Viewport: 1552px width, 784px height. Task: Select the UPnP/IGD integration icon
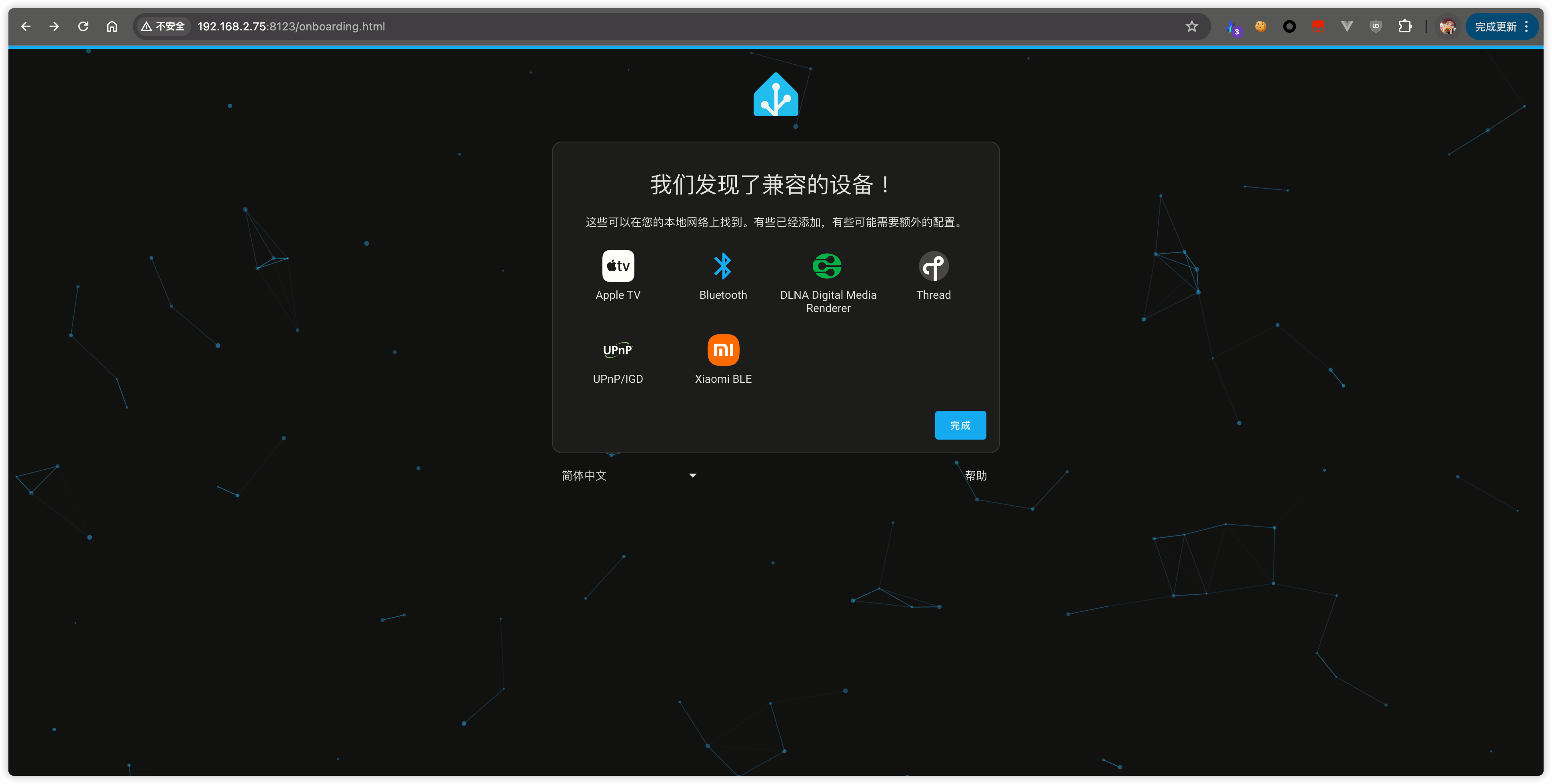point(618,350)
